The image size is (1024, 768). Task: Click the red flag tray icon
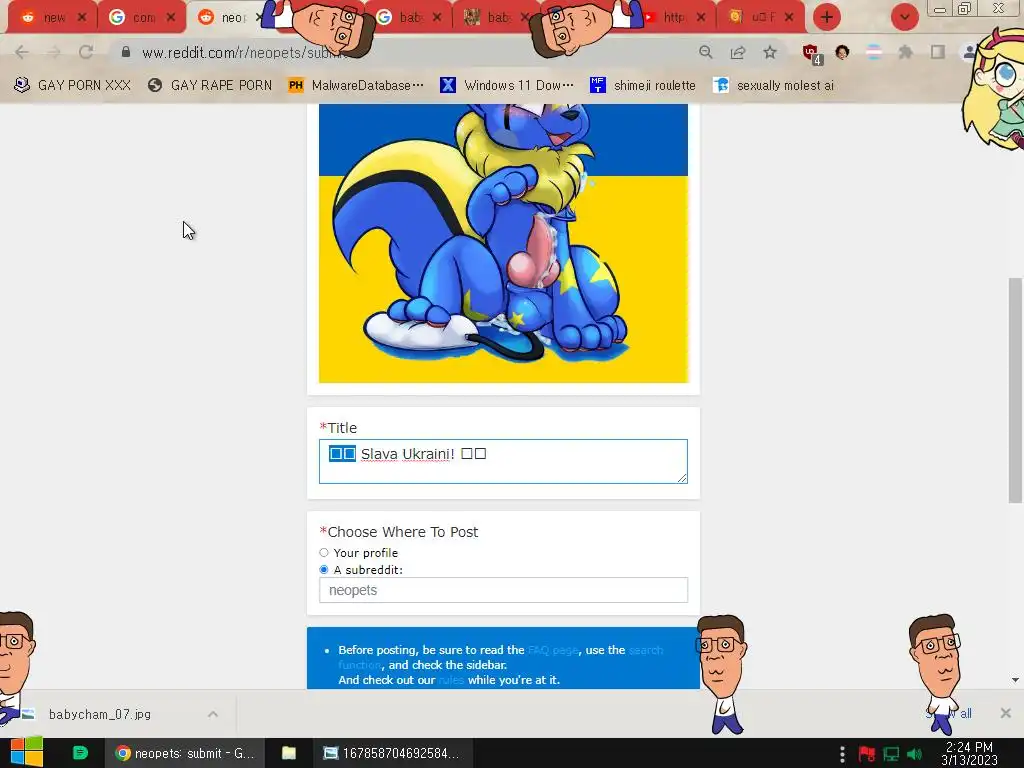(867, 754)
